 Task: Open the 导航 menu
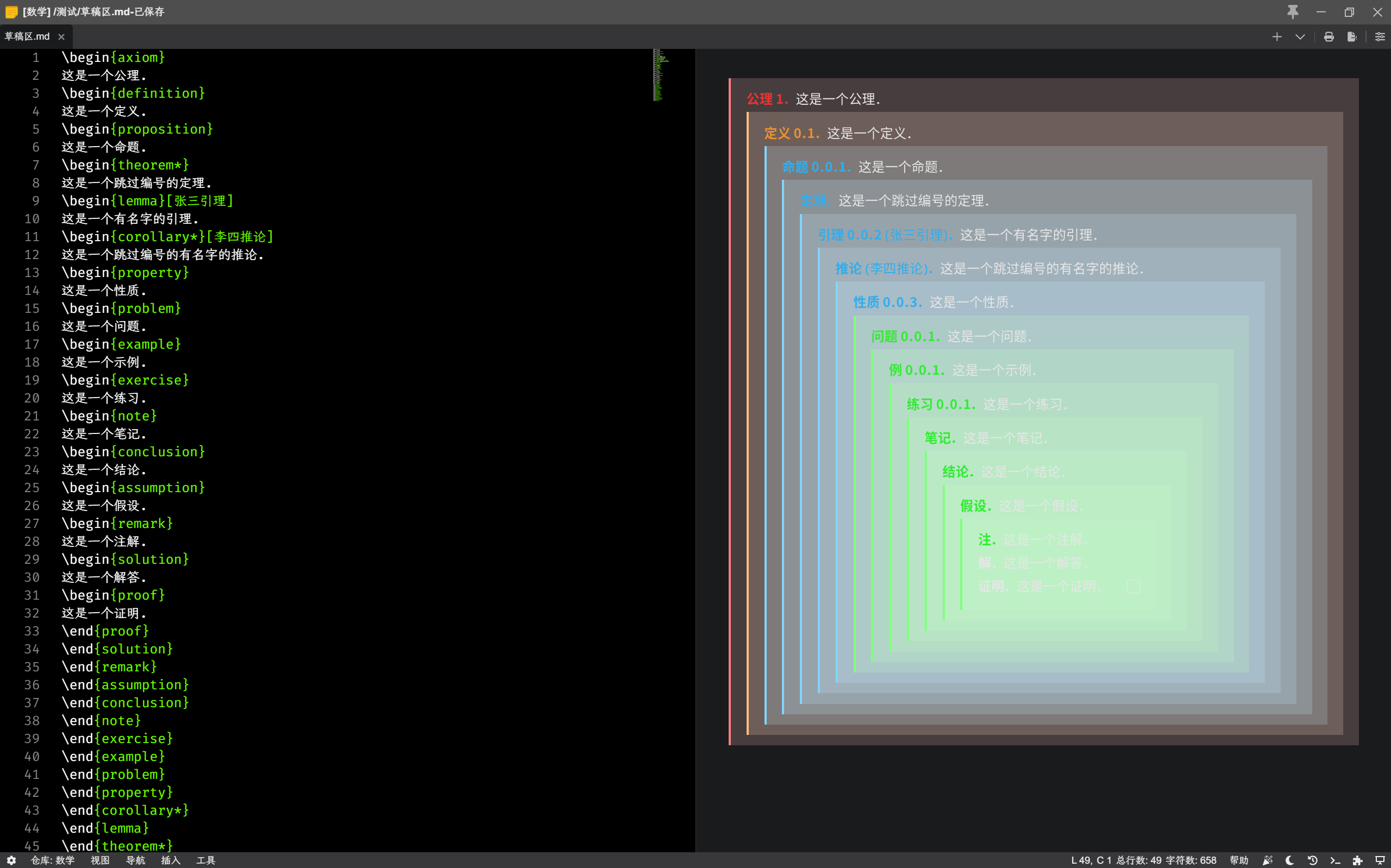click(135, 860)
